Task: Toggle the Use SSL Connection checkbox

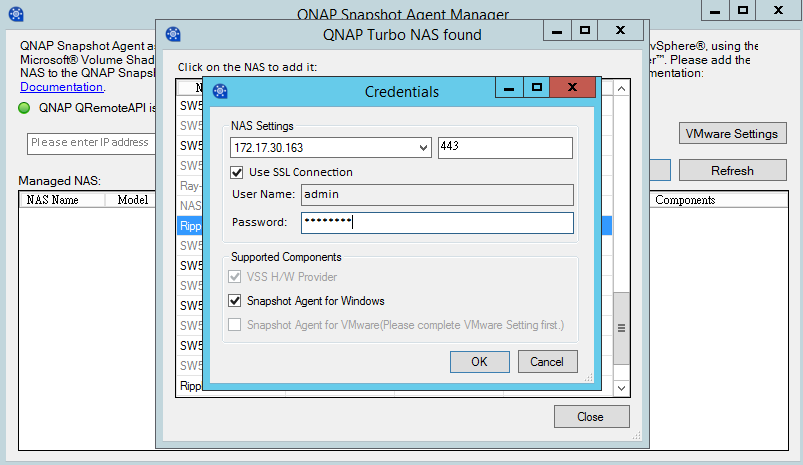Action: (x=237, y=172)
